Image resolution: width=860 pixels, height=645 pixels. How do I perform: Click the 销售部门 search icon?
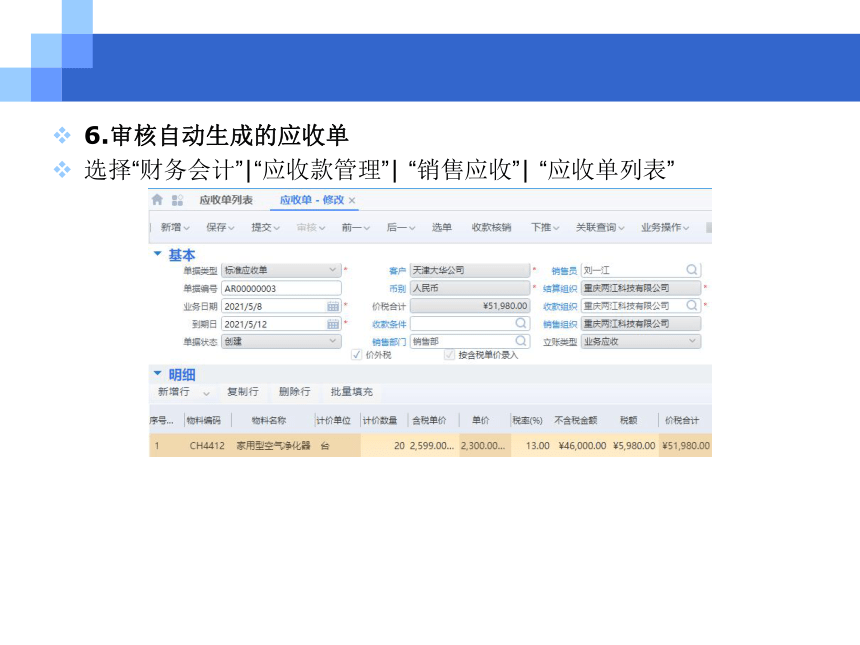click(521, 341)
